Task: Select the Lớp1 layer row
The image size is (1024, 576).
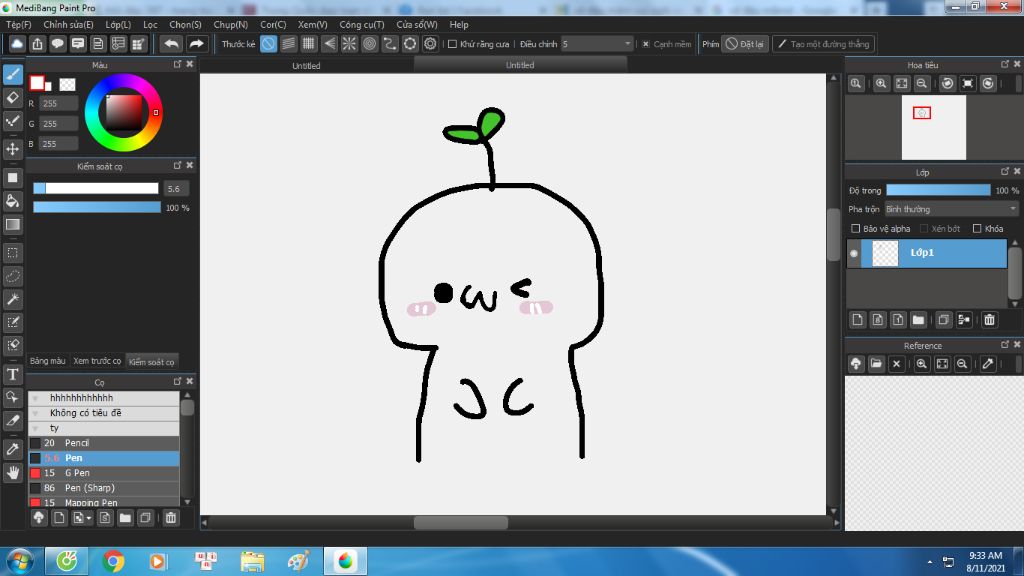Action: point(934,253)
